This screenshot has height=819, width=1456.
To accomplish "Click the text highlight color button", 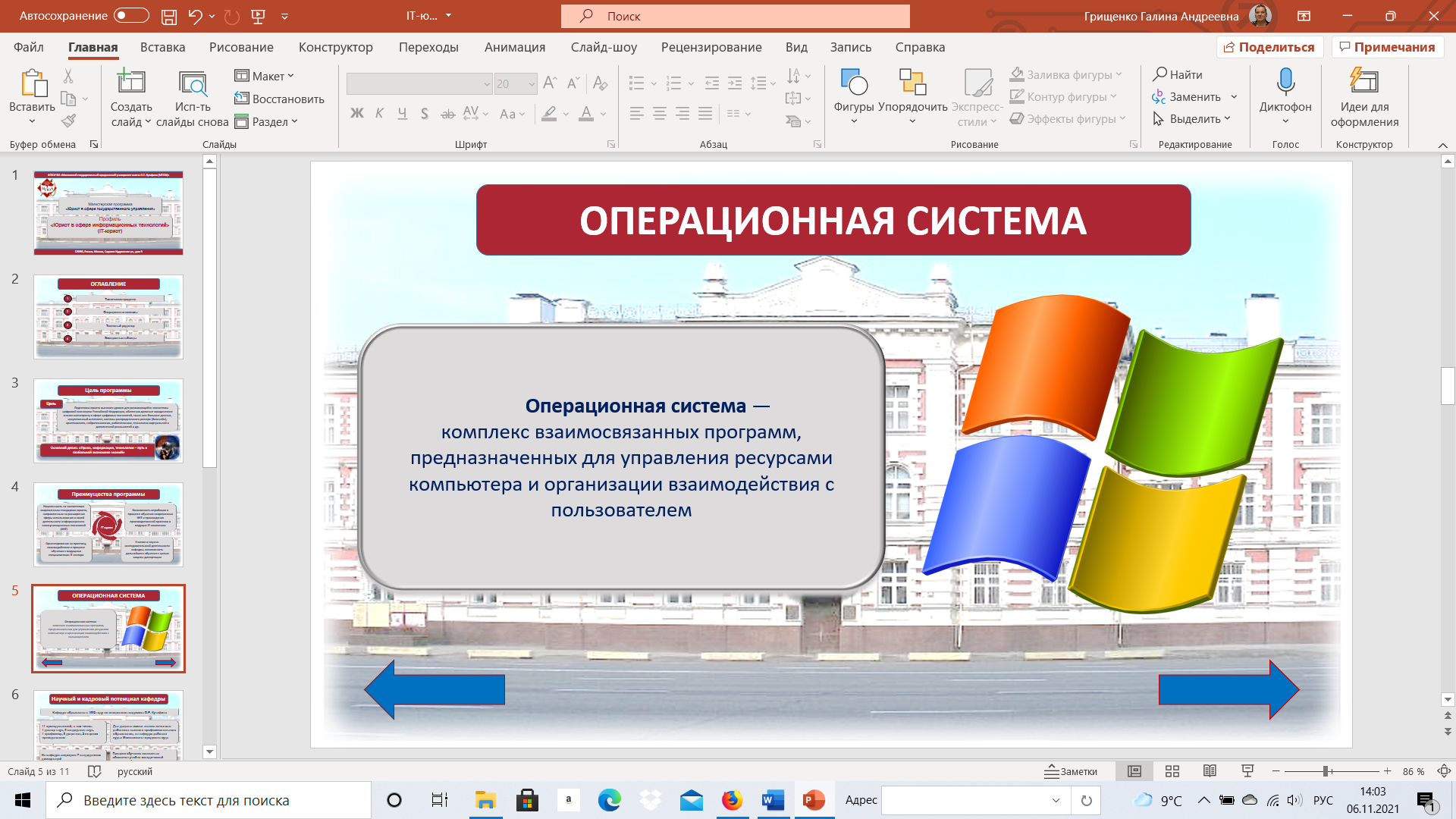I will click(x=550, y=114).
